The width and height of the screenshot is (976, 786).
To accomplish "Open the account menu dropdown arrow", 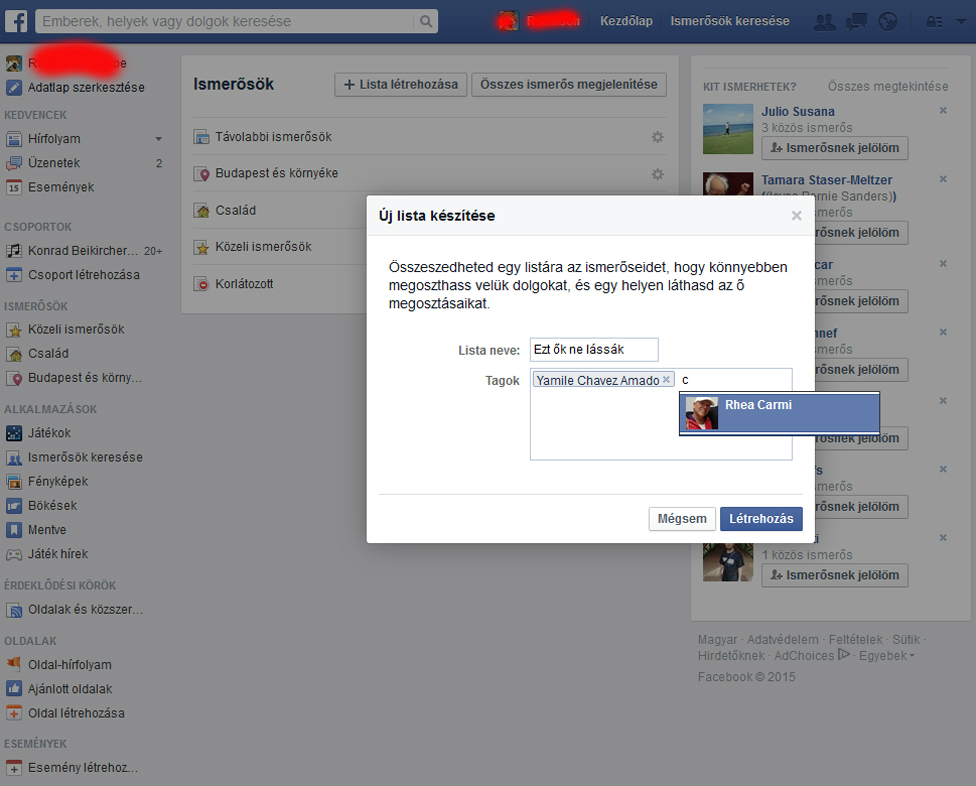I will [x=959, y=21].
